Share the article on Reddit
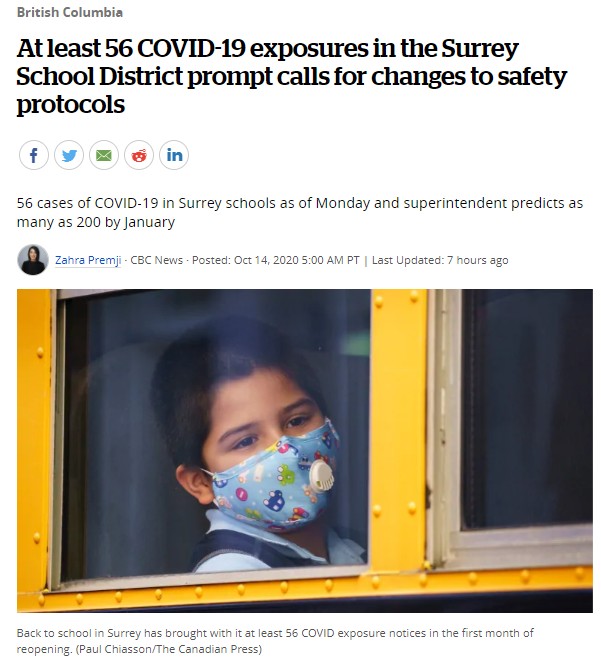The height and width of the screenshot is (667, 601). [x=139, y=155]
